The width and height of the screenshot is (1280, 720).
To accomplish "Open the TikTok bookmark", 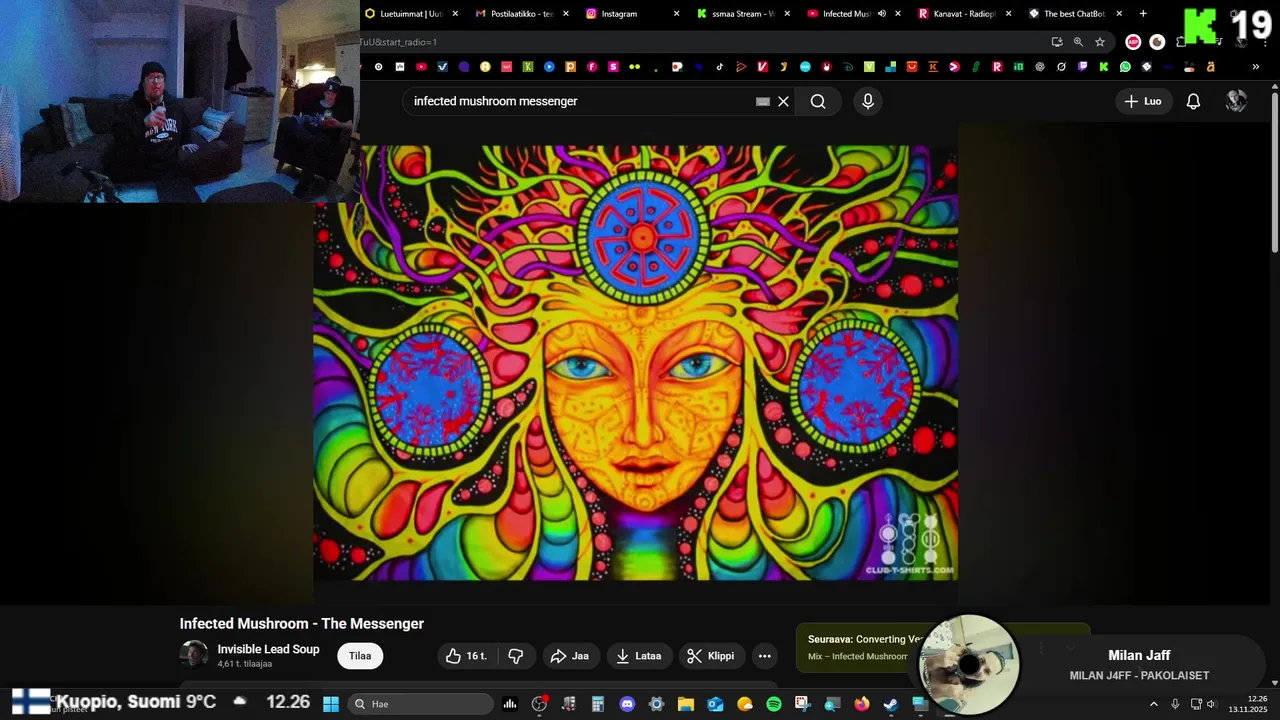I will pyautogui.click(x=720, y=67).
